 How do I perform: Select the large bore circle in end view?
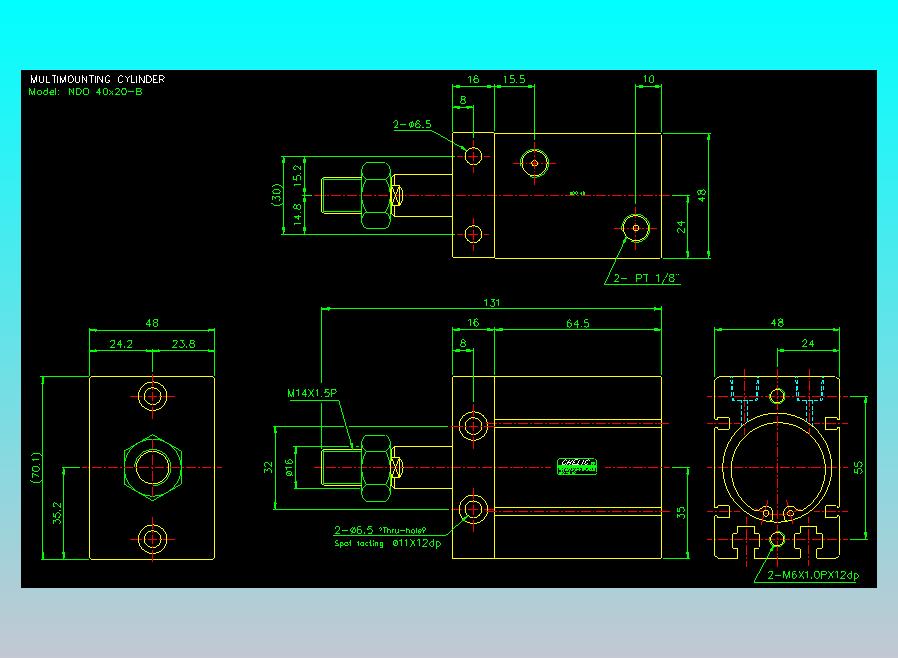(x=777, y=468)
